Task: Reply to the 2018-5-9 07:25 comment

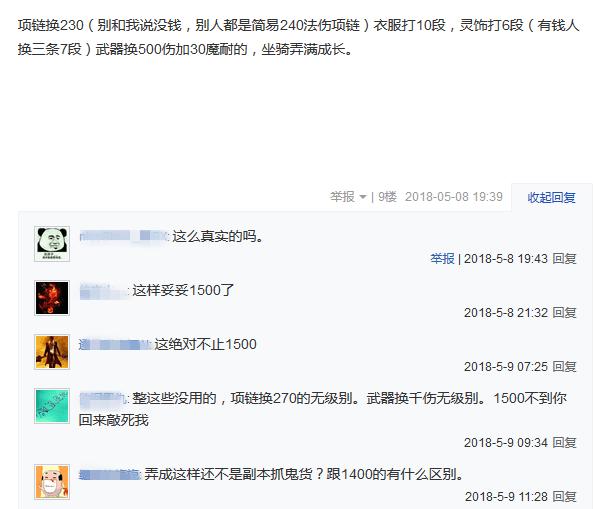Action: click(564, 367)
